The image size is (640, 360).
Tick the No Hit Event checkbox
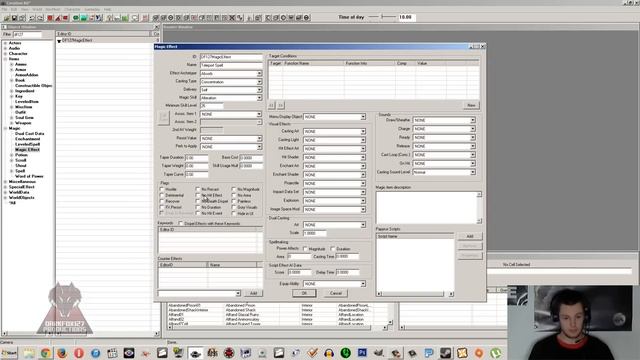pyautogui.click(x=198, y=213)
